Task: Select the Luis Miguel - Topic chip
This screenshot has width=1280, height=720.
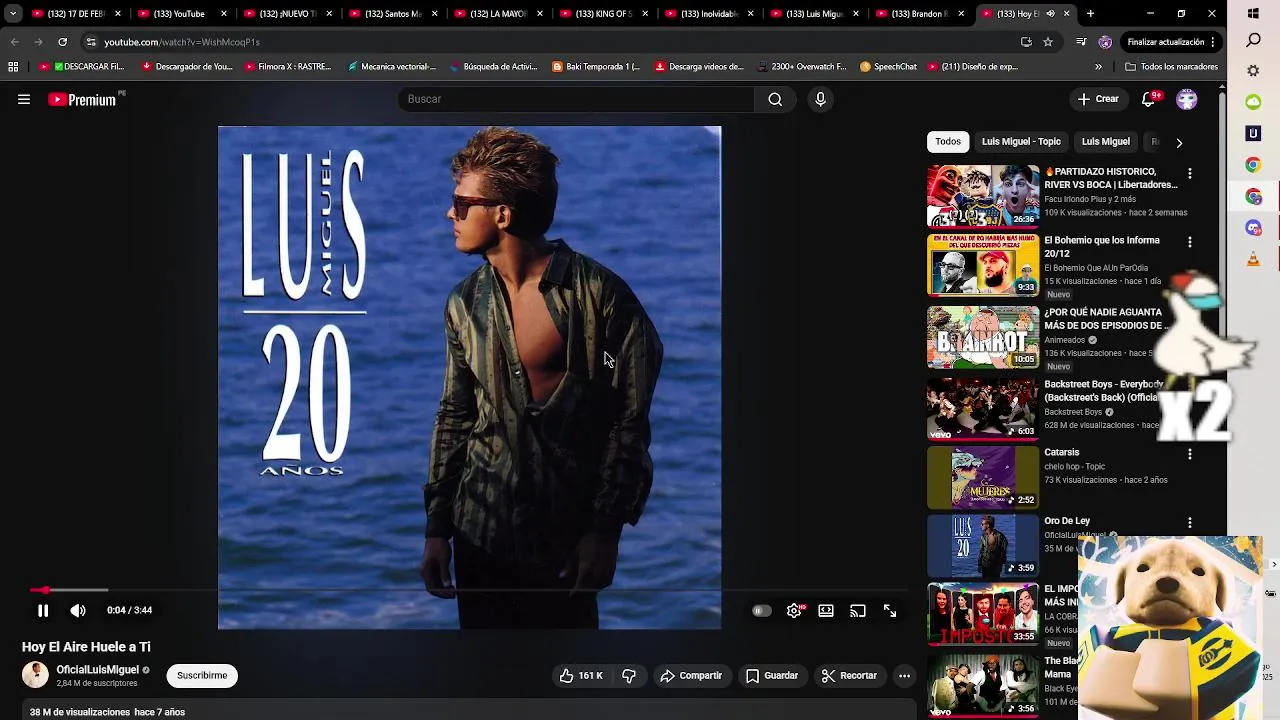Action: point(1021,142)
